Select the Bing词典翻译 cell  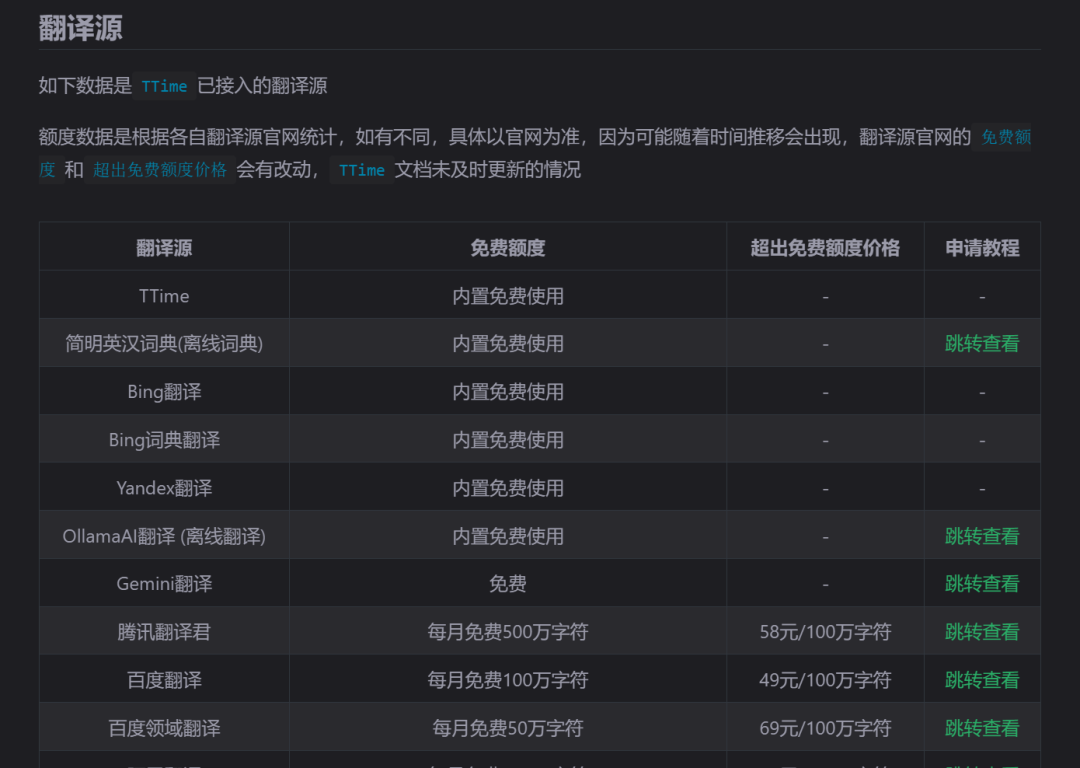(x=163, y=439)
